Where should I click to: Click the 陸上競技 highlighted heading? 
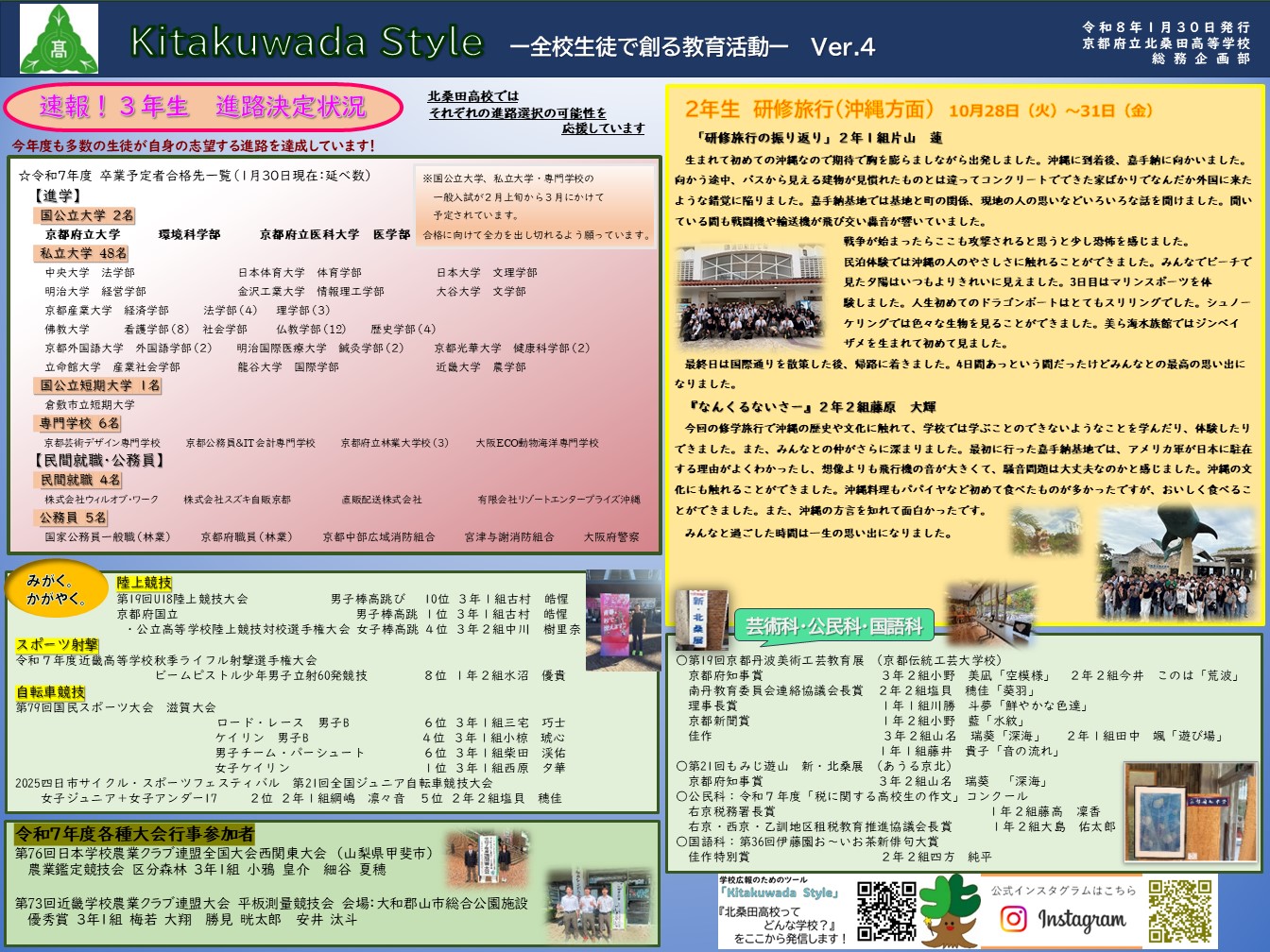[144, 583]
